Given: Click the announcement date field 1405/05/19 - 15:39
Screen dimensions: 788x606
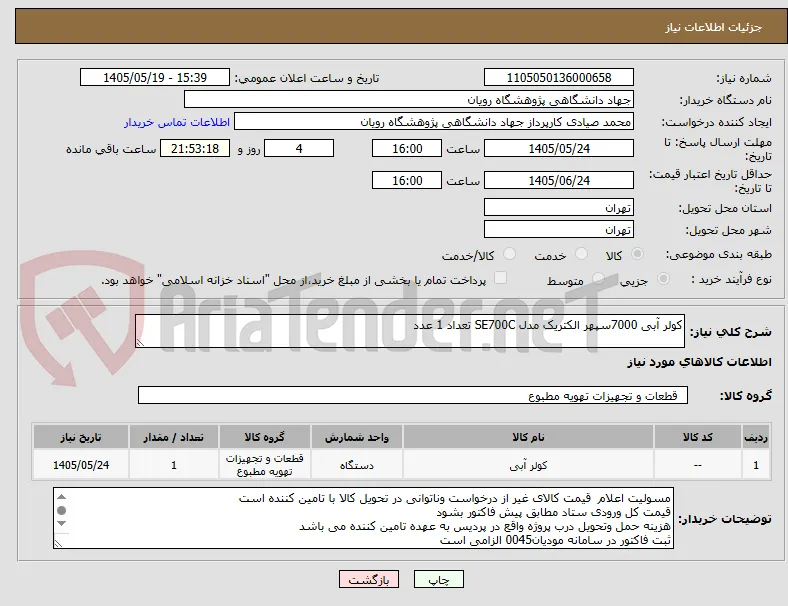Looking at the screenshot, I should pyautogui.click(x=155, y=77).
